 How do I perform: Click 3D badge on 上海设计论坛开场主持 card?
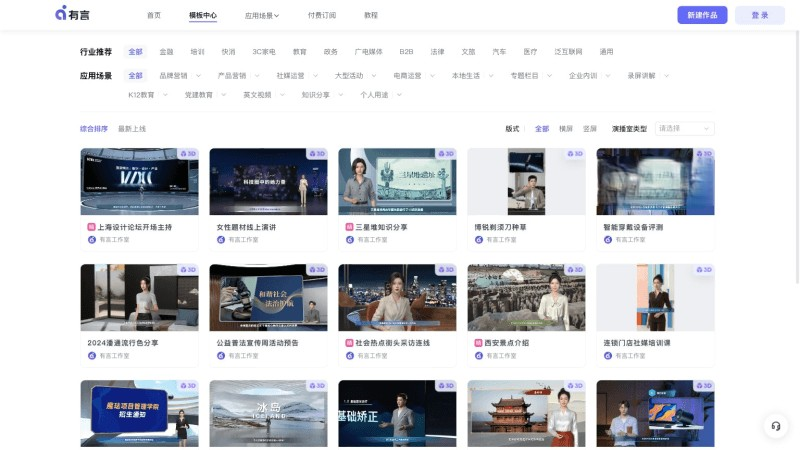tap(188, 154)
